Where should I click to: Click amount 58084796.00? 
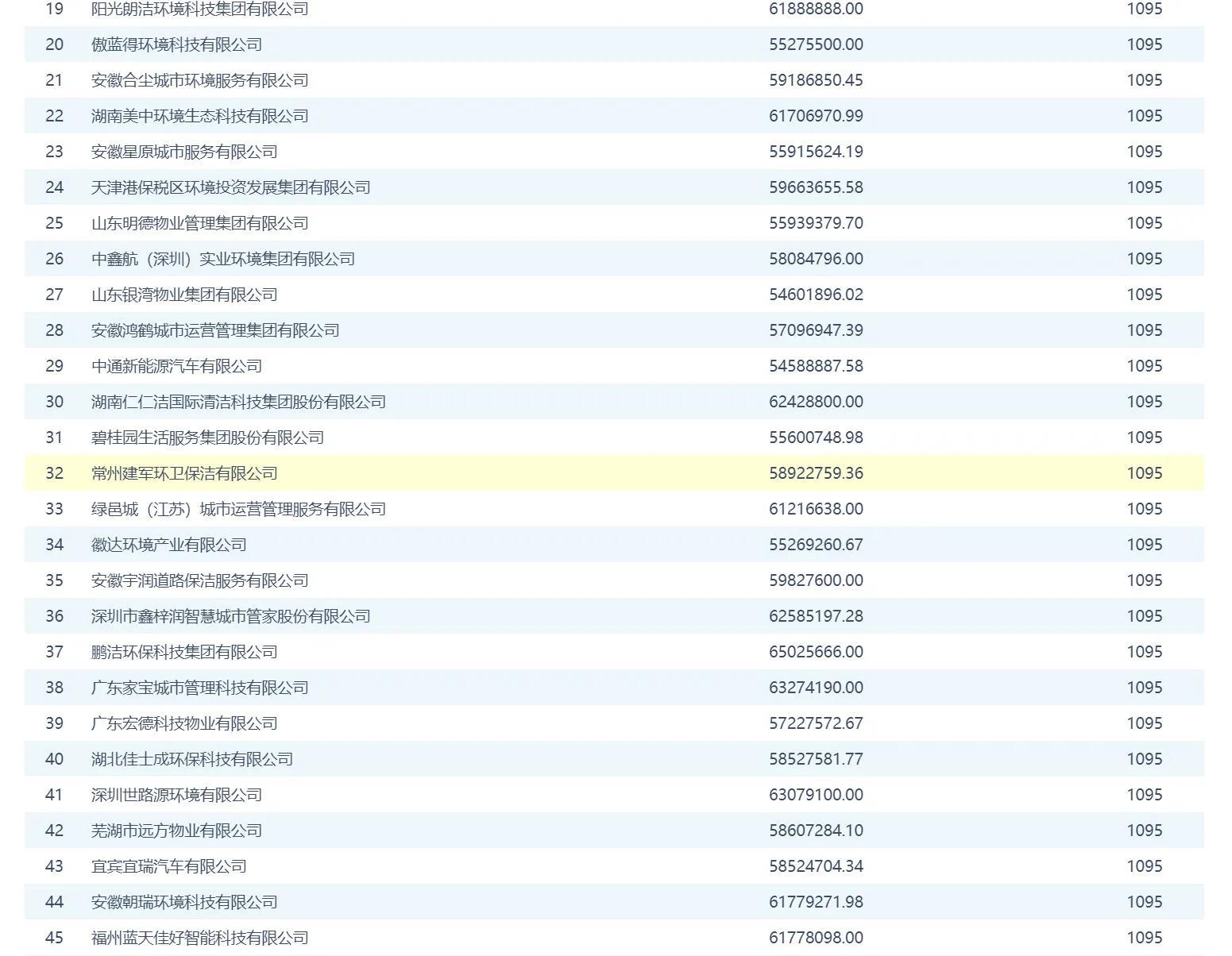coord(816,259)
